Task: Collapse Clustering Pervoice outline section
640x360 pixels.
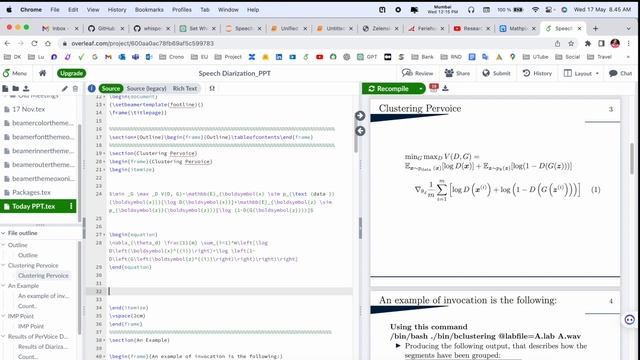Action: (3, 265)
